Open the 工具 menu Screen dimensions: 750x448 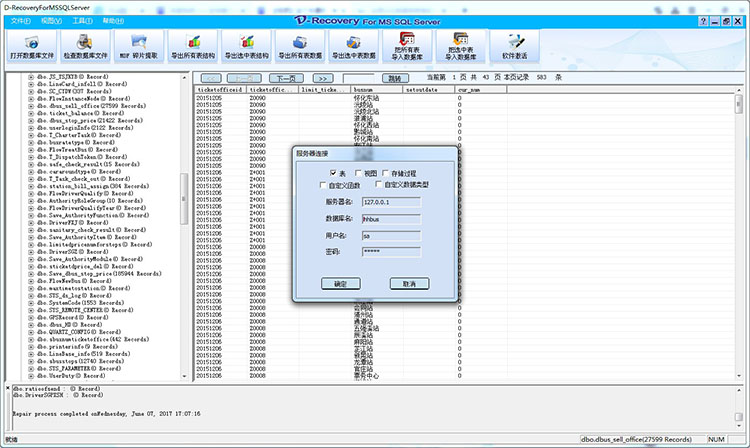(x=82, y=21)
